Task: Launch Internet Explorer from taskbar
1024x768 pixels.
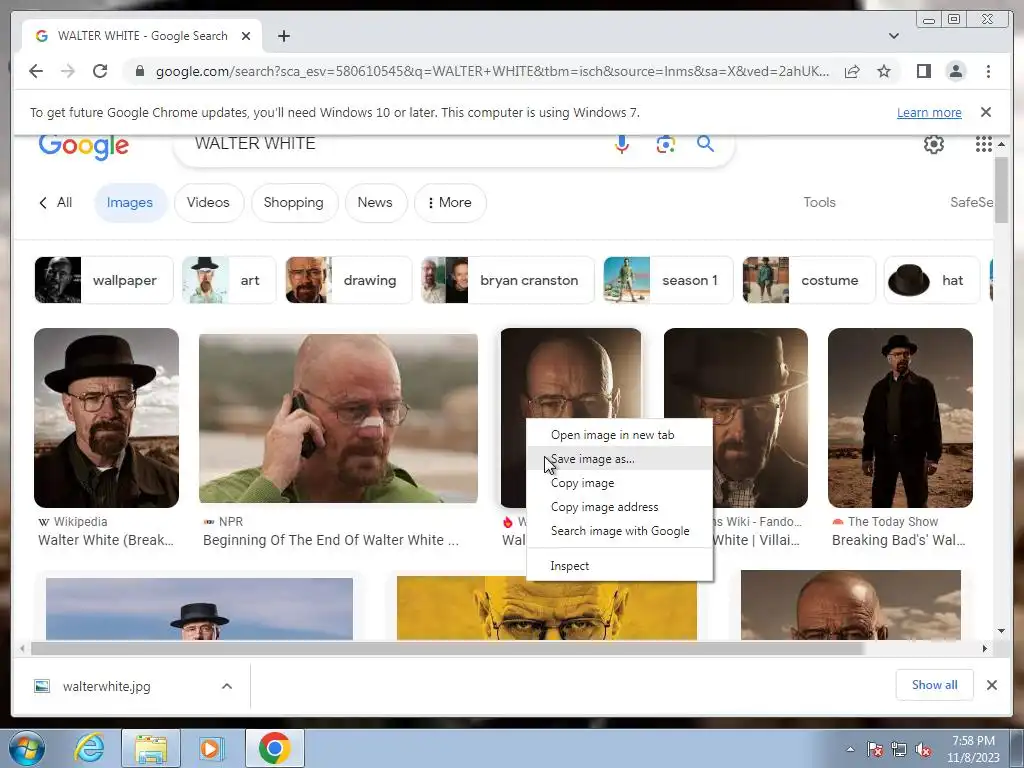Action: click(89, 748)
